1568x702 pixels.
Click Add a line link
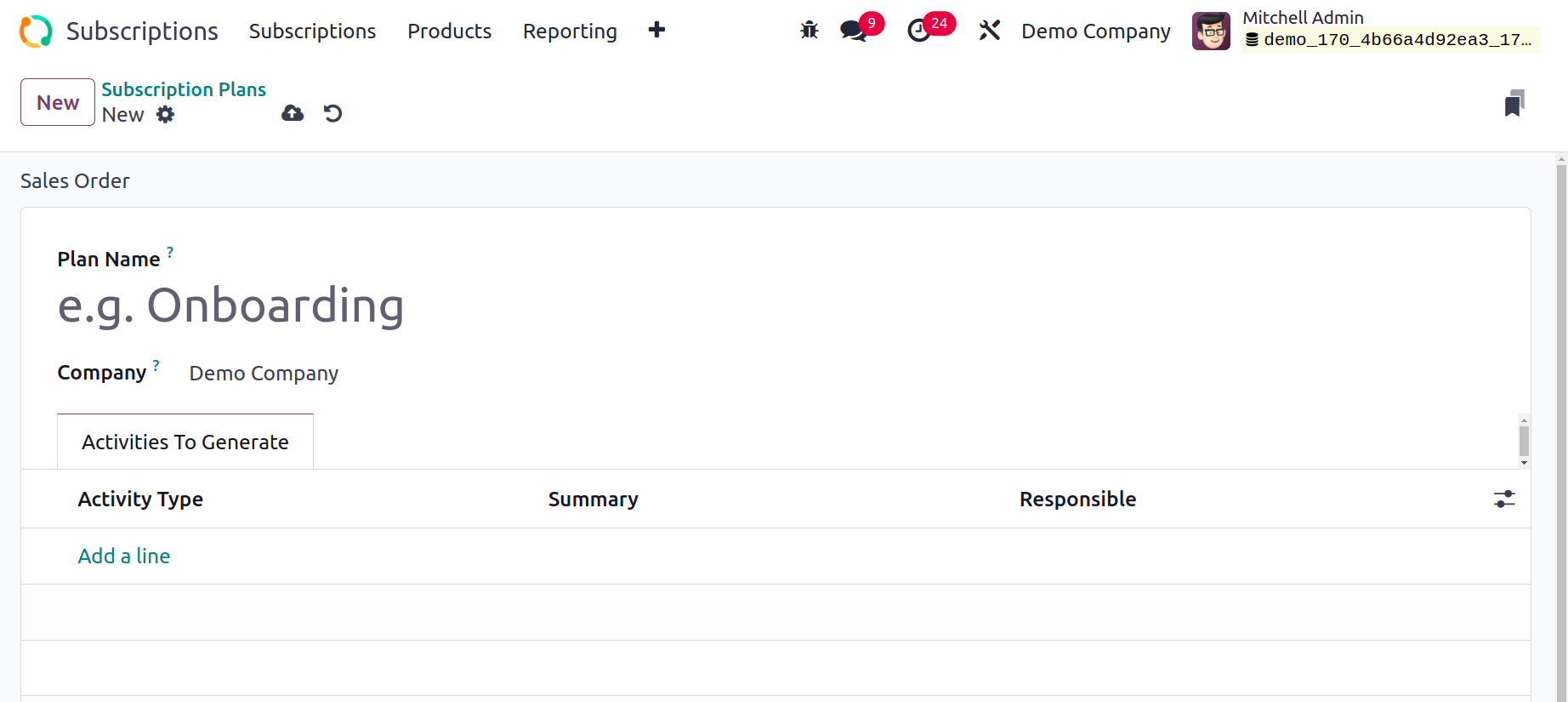pos(124,556)
